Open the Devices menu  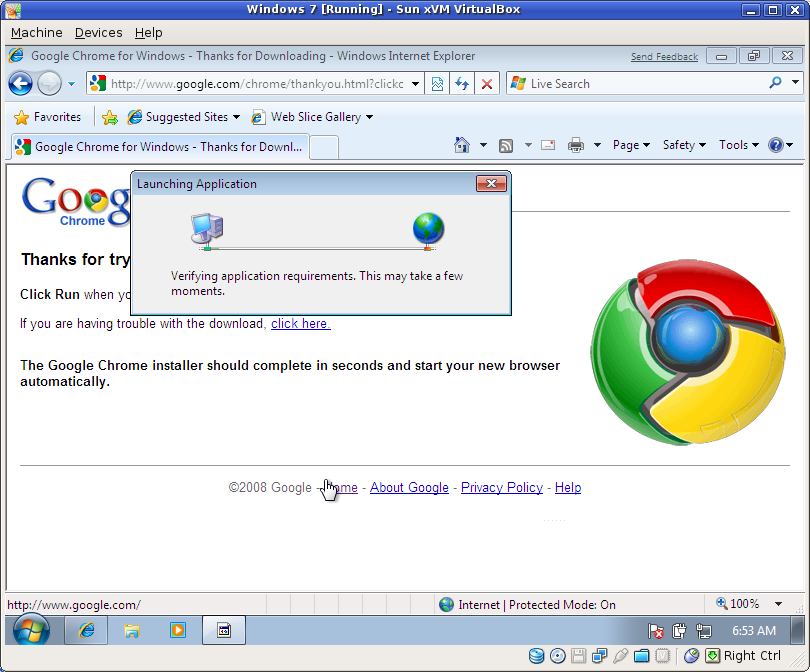98,32
